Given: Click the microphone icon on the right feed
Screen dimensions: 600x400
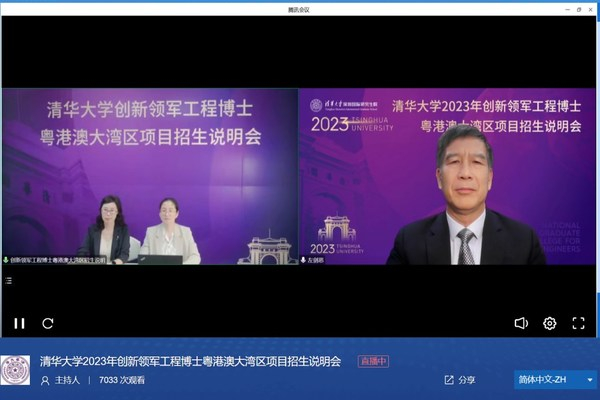Looking at the screenshot, I should 303,260.
